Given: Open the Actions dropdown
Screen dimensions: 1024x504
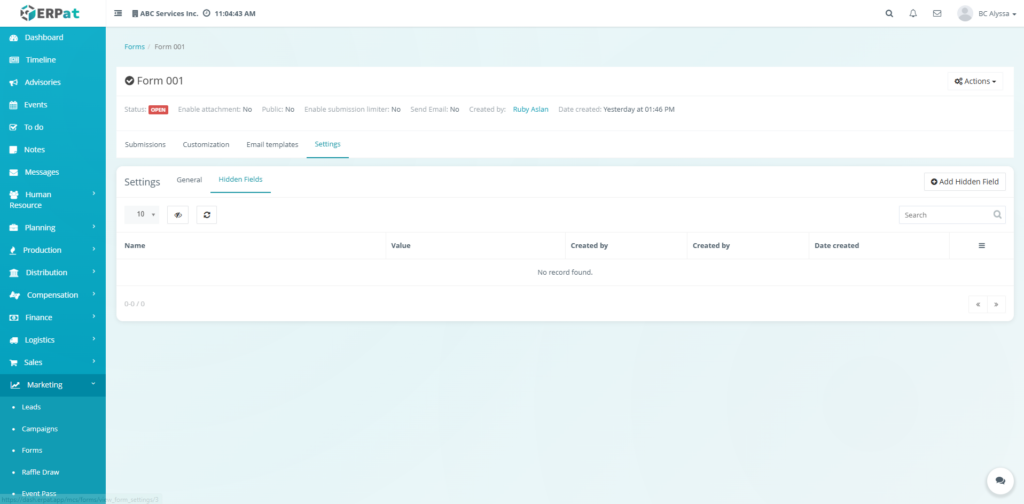Looking at the screenshot, I should [975, 81].
